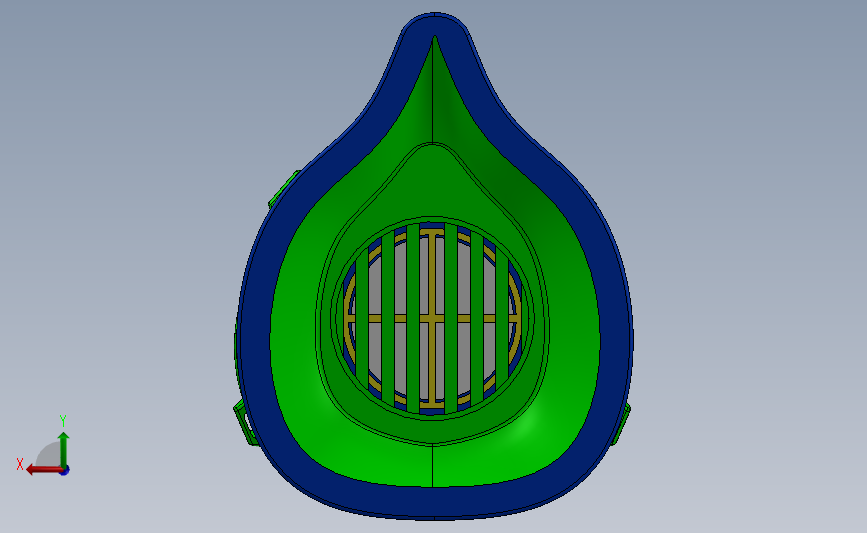Click the blue Z axis dot of triad
The image size is (867, 533).
coord(65,471)
